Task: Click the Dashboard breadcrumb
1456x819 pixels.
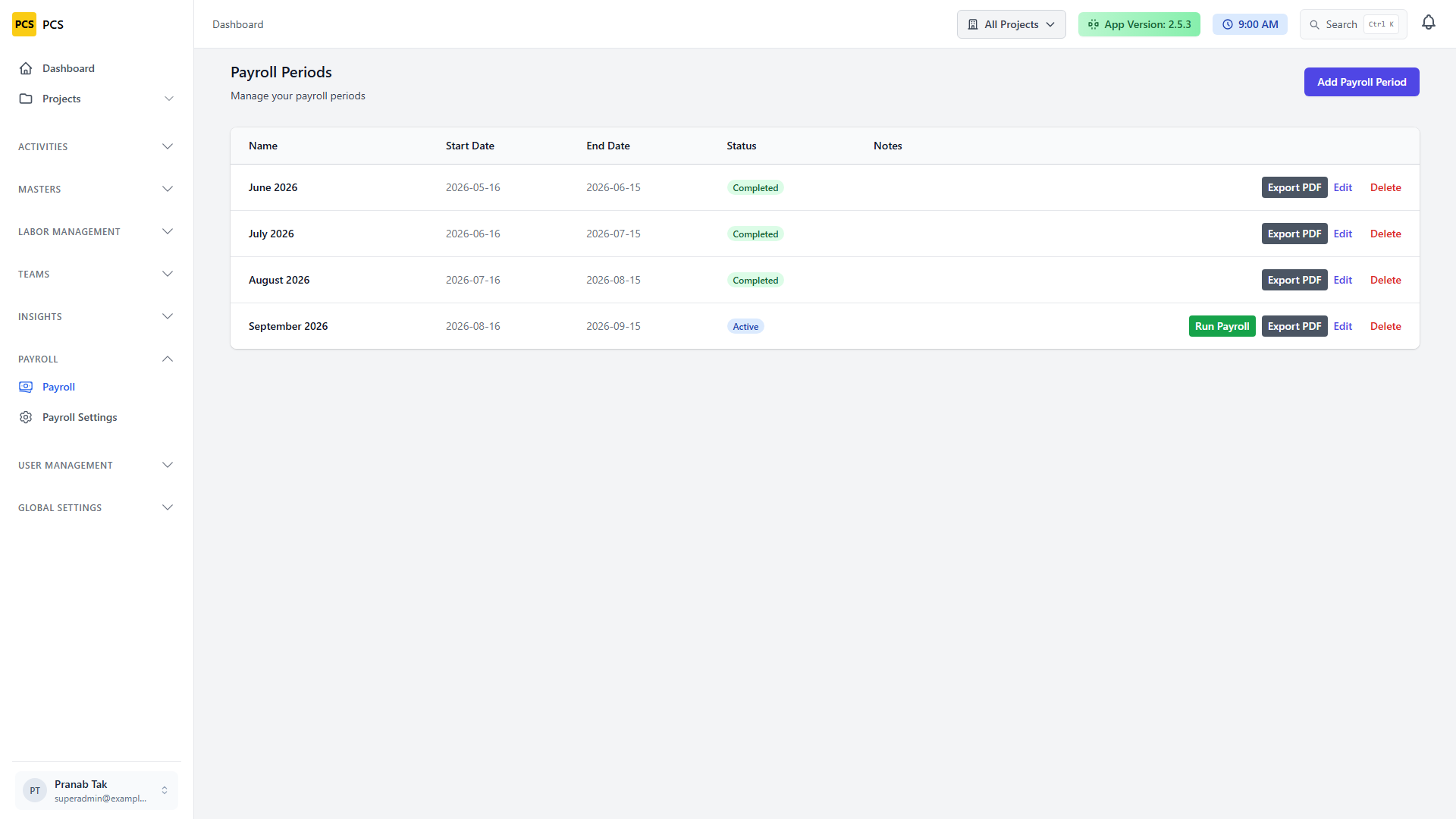Action: pos(238,24)
